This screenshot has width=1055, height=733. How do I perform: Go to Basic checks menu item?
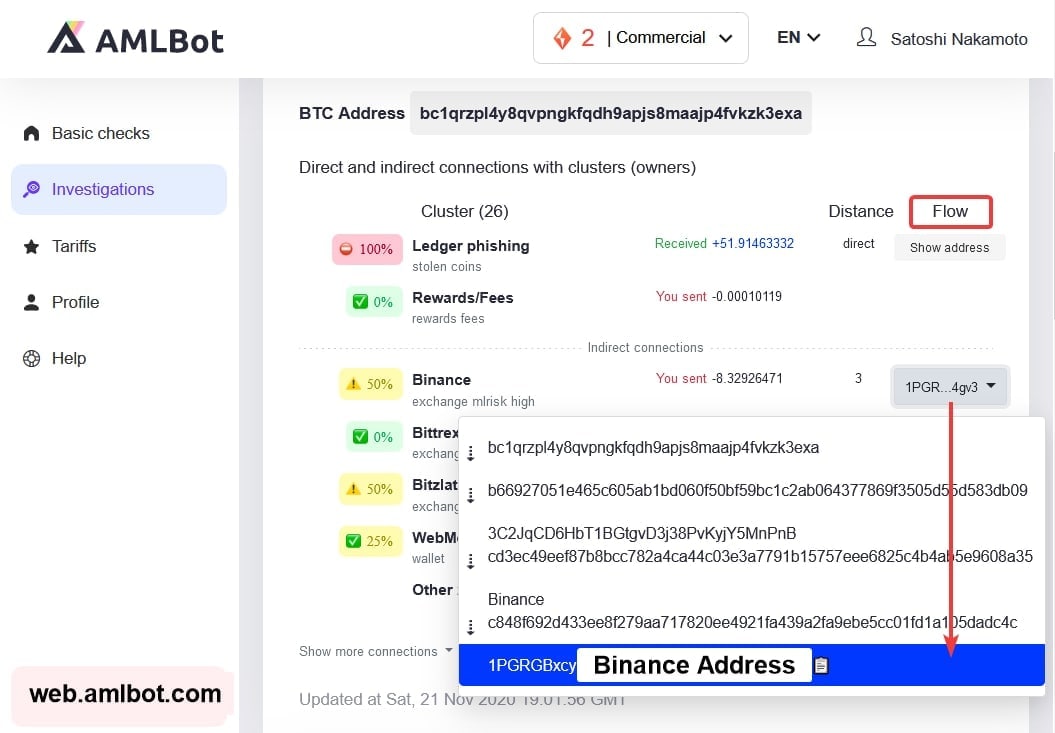(100, 133)
